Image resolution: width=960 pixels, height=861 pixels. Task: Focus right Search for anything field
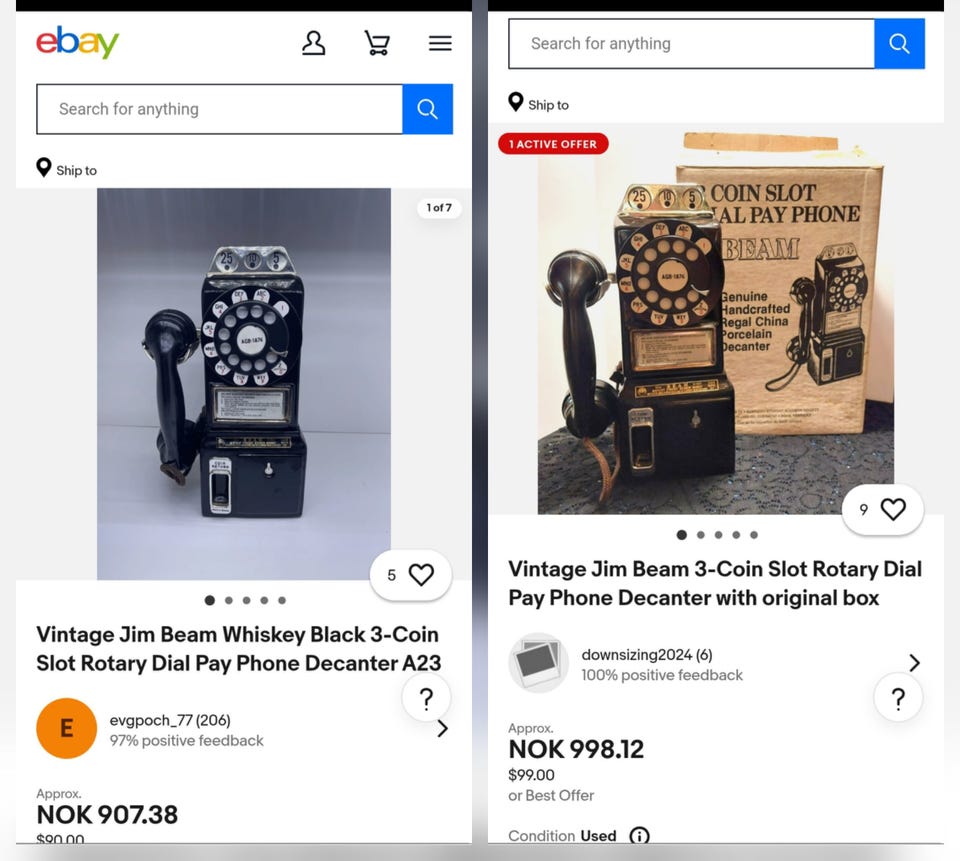tap(692, 43)
